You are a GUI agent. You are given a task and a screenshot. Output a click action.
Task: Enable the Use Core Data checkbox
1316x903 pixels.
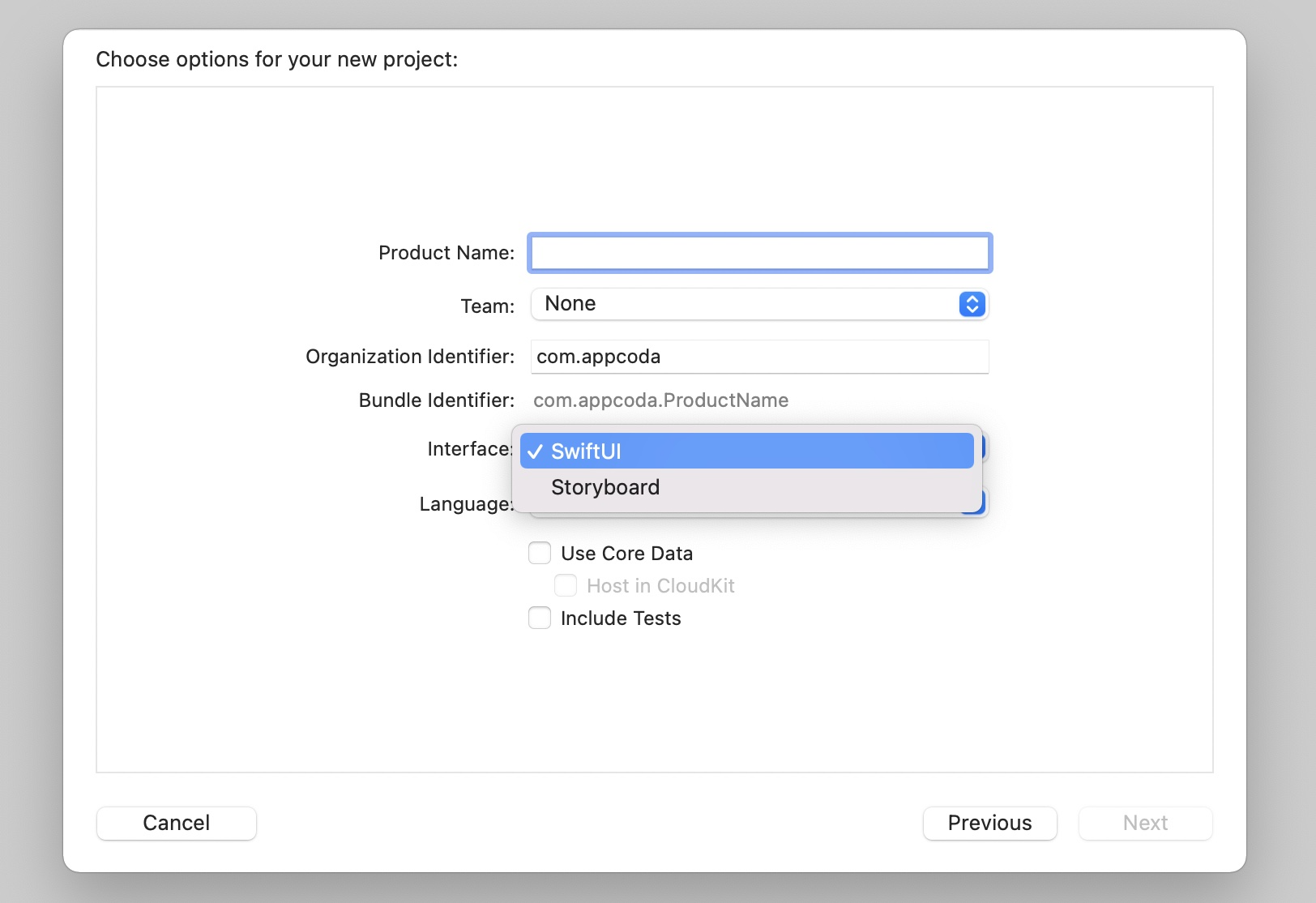[x=540, y=553]
